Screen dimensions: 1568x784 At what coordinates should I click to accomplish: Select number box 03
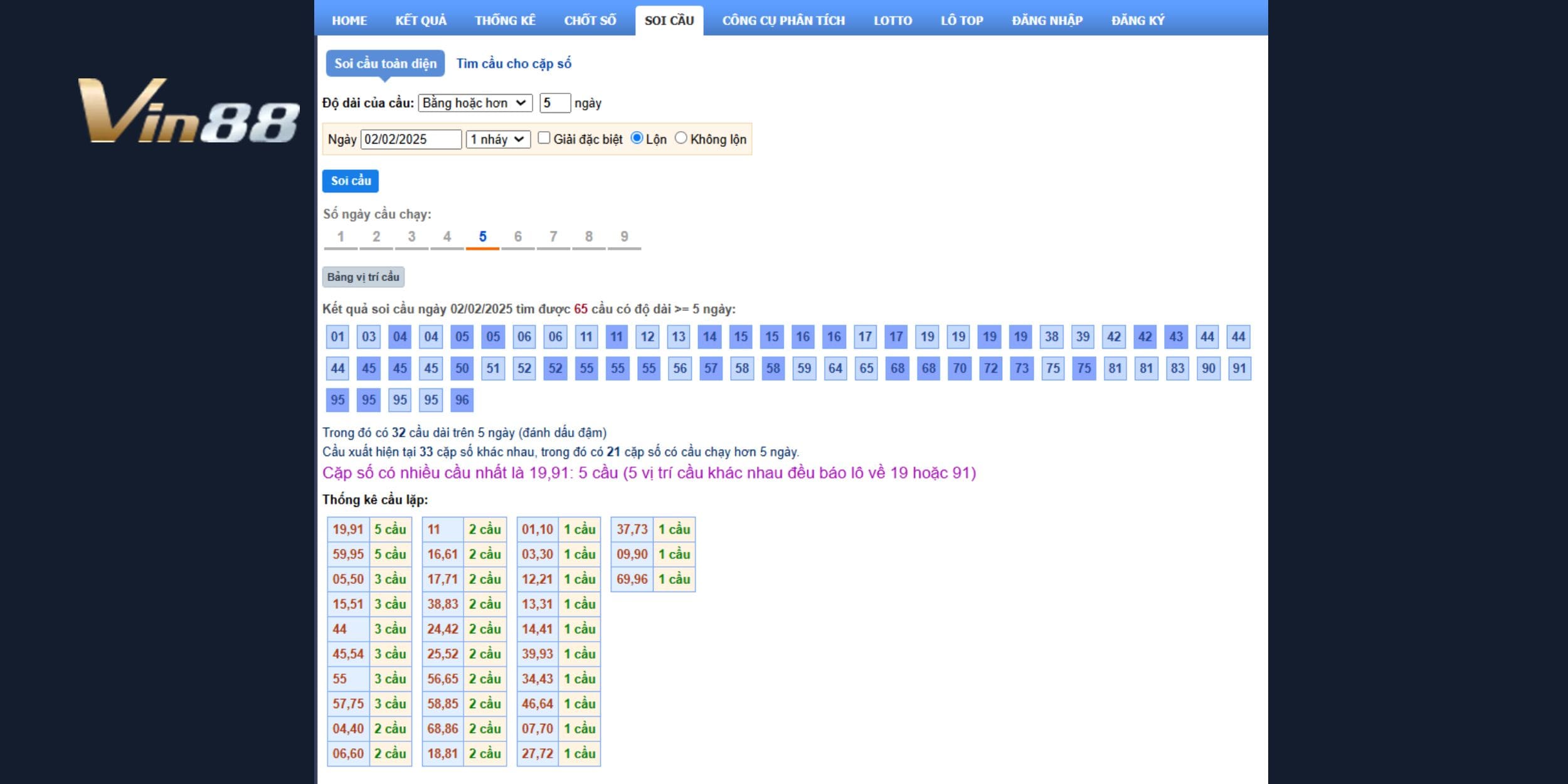click(369, 337)
